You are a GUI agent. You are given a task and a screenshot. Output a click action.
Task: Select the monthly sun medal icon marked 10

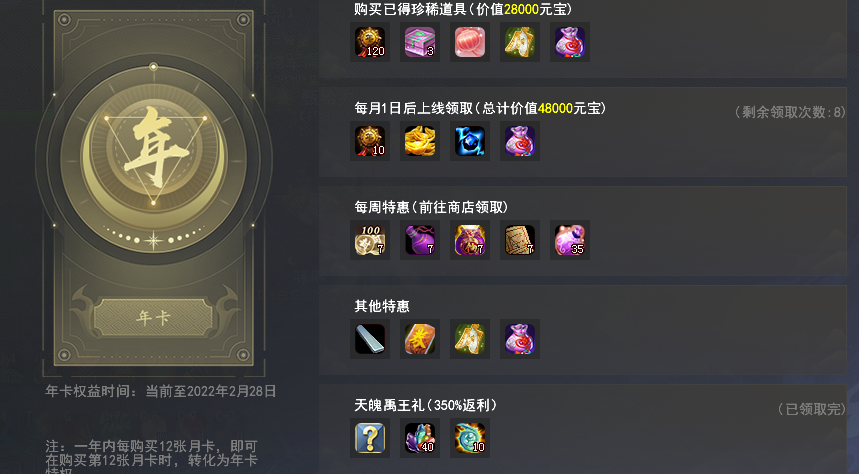[370, 141]
